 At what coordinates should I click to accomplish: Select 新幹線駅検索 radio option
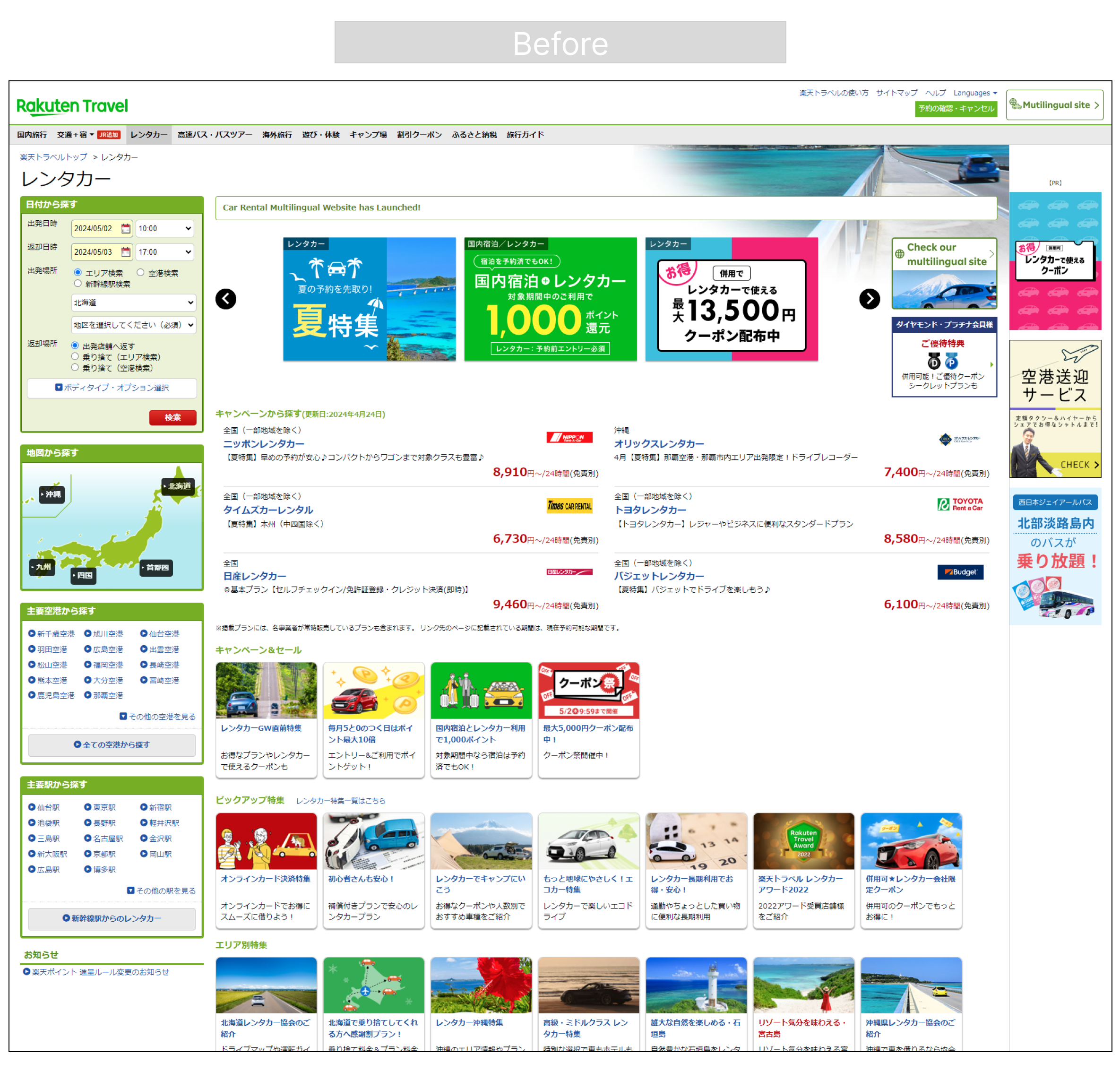(x=78, y=284)
